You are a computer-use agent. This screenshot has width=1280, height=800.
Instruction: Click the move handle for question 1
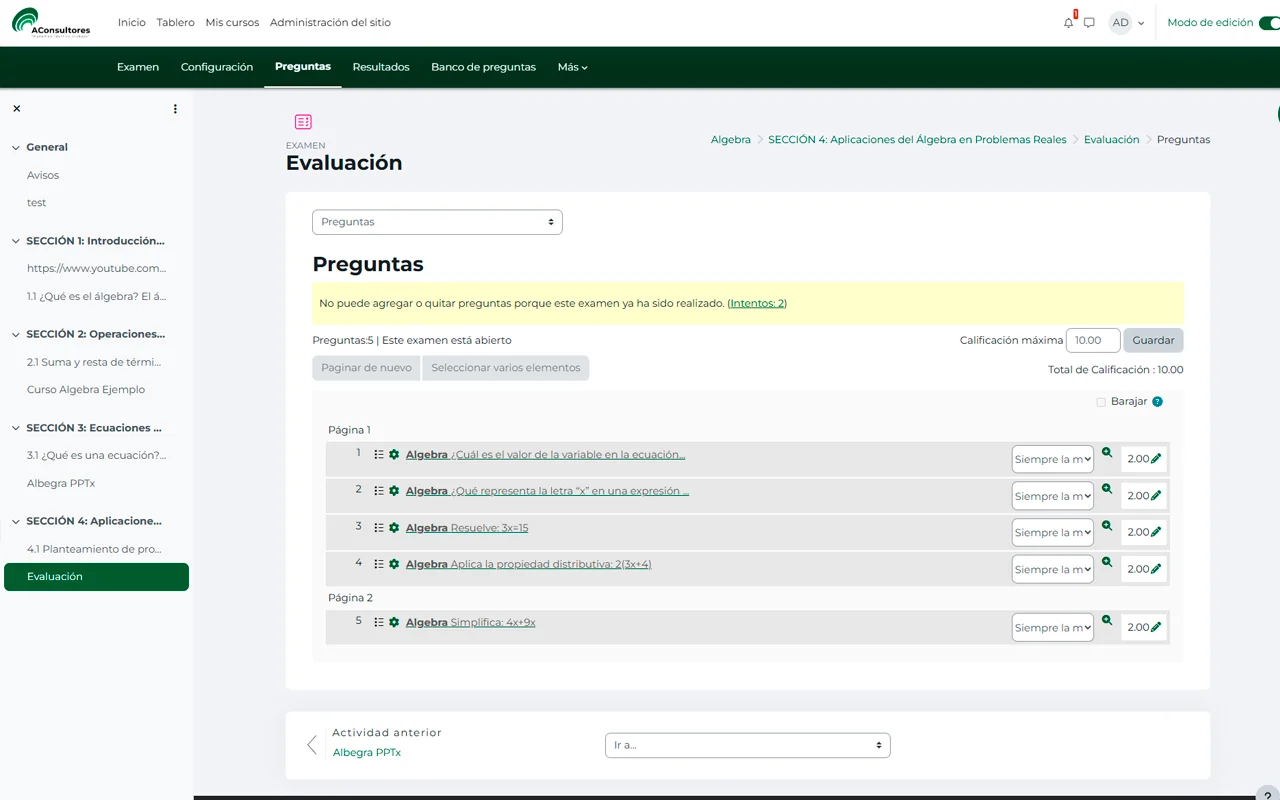[379, 454]
